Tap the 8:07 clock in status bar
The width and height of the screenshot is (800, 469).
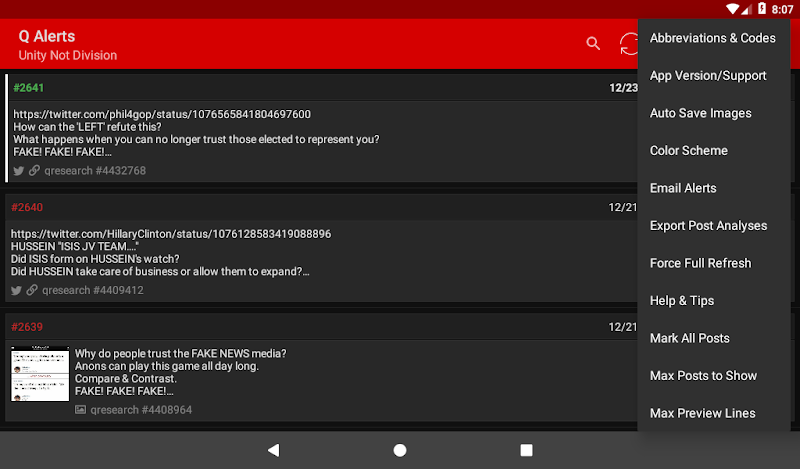pos(782,9)
